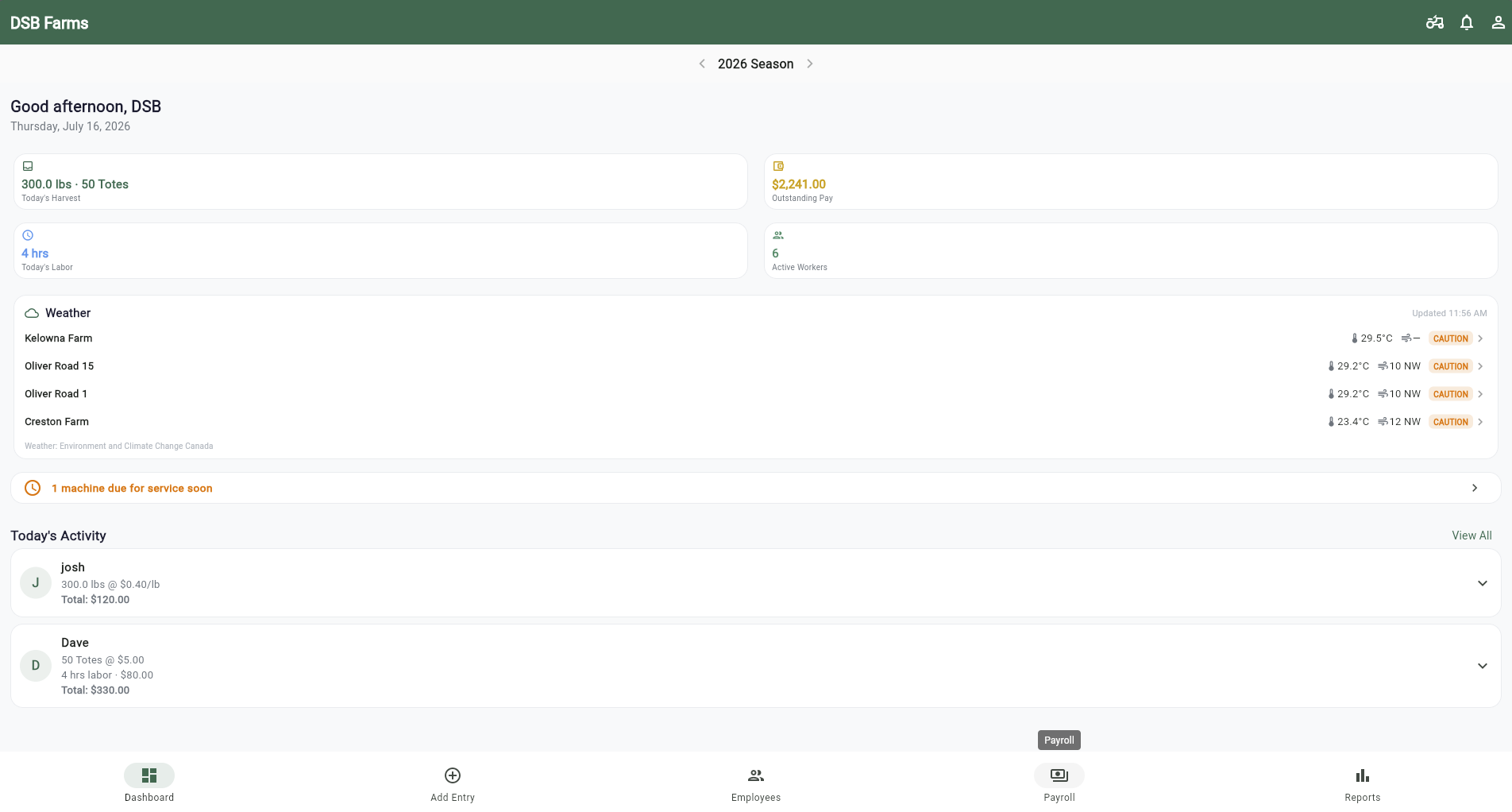Click the Add Entry plus icon
Viewport: 1512px width, 812px height.
453,775
